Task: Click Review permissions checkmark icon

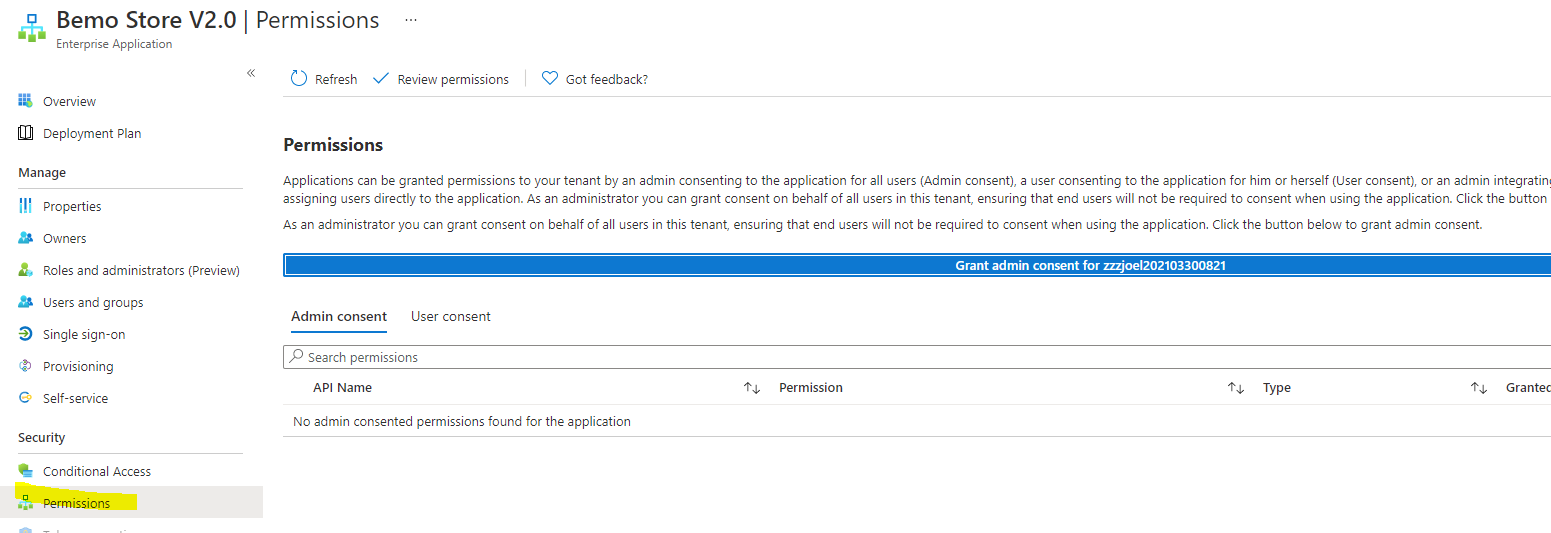Action: [380, 78]
